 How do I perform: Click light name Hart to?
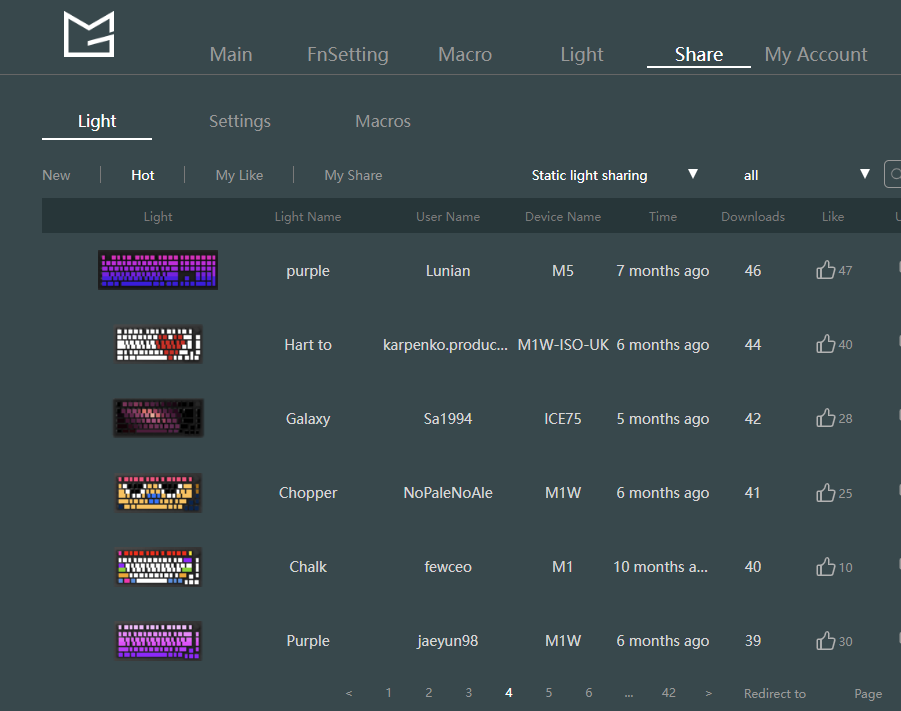(x=308, y=345)
